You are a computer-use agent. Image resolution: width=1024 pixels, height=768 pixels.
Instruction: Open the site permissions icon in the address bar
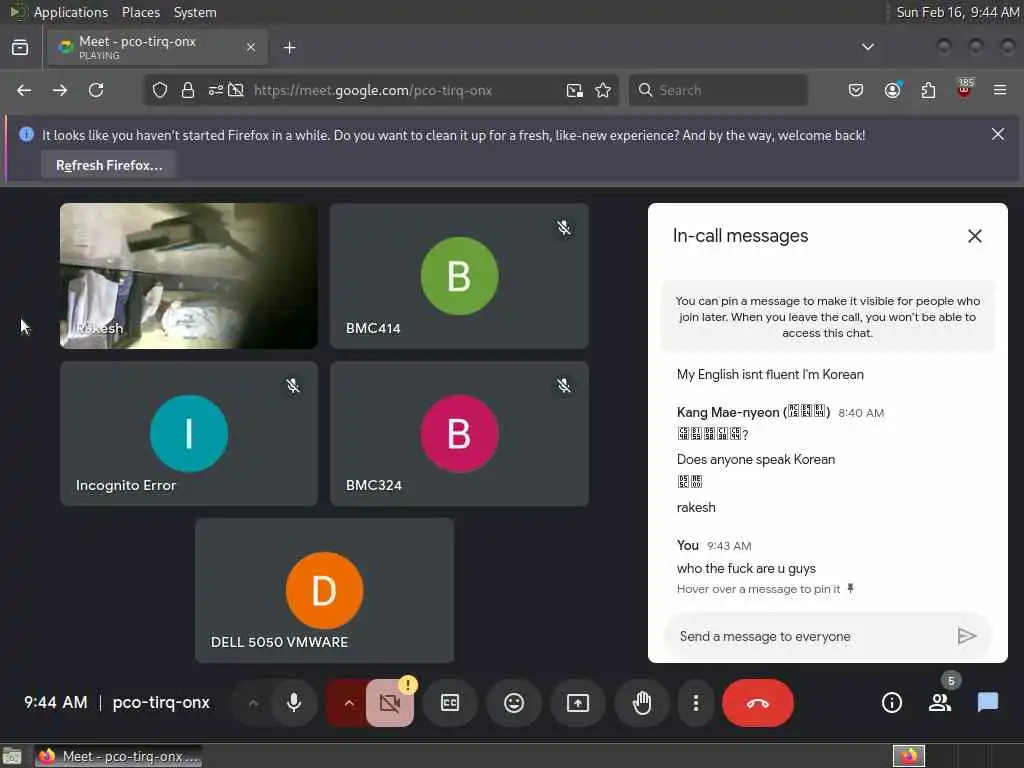click(216, 90)
